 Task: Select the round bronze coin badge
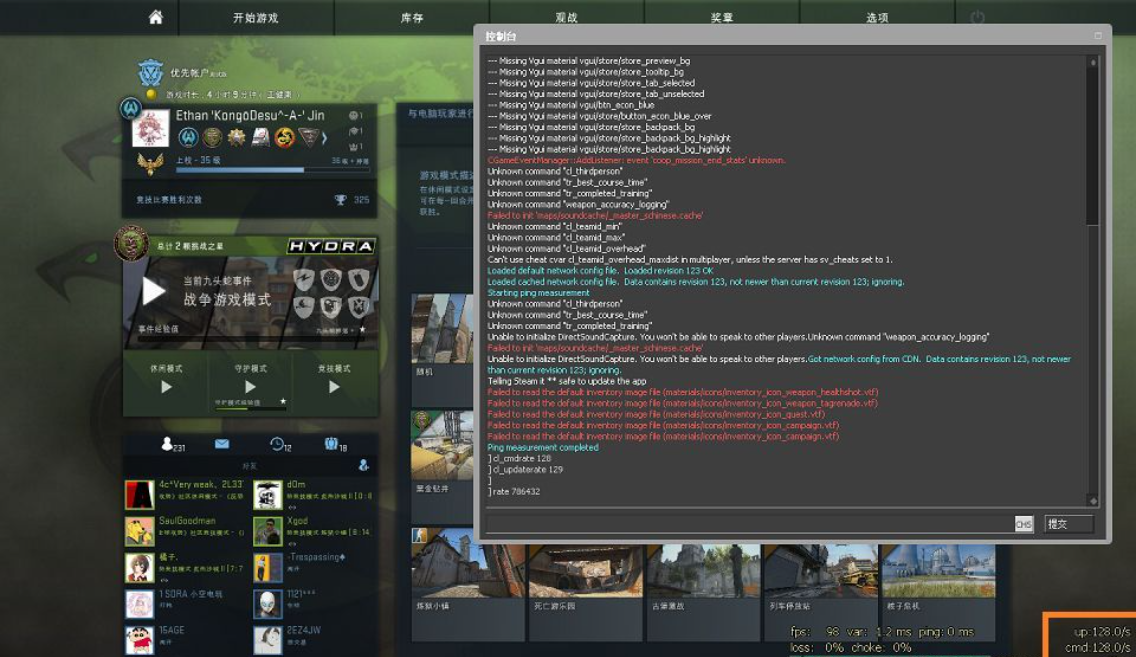coord(212,137)
